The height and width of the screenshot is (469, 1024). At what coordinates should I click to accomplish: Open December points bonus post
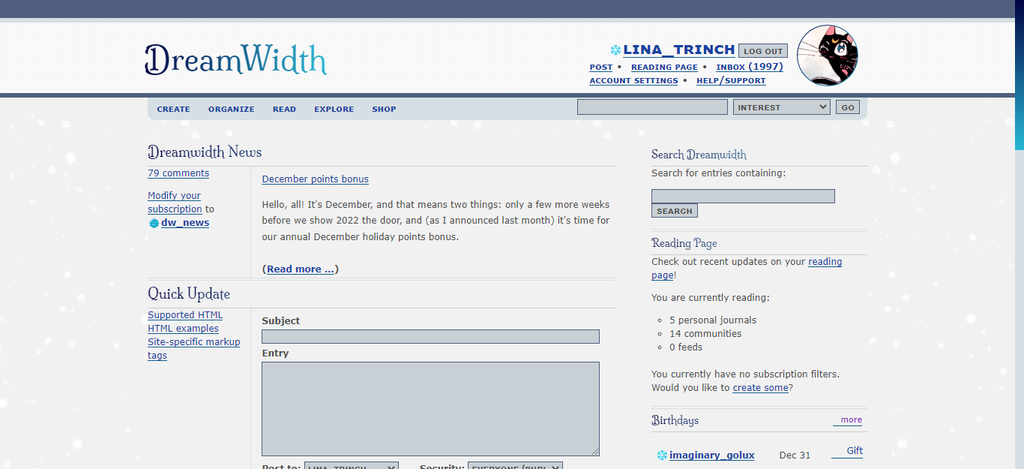click(x=315, y=179)
